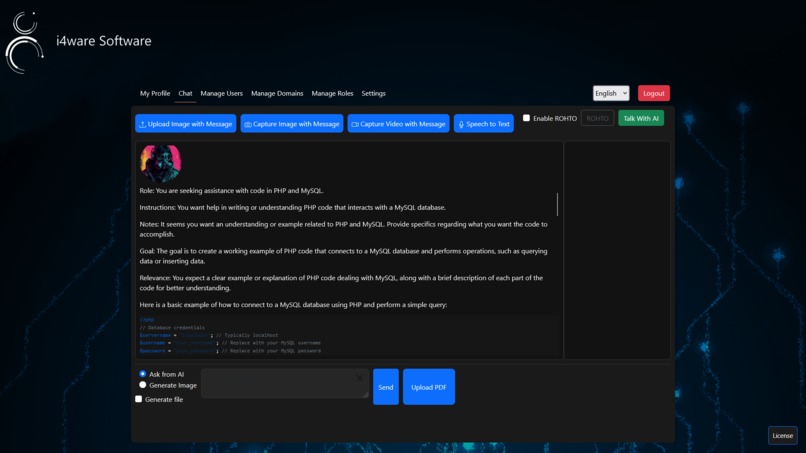Focus the chat message text box
Viewport: 806px width, 453px height.
click(x=285, y=383)
